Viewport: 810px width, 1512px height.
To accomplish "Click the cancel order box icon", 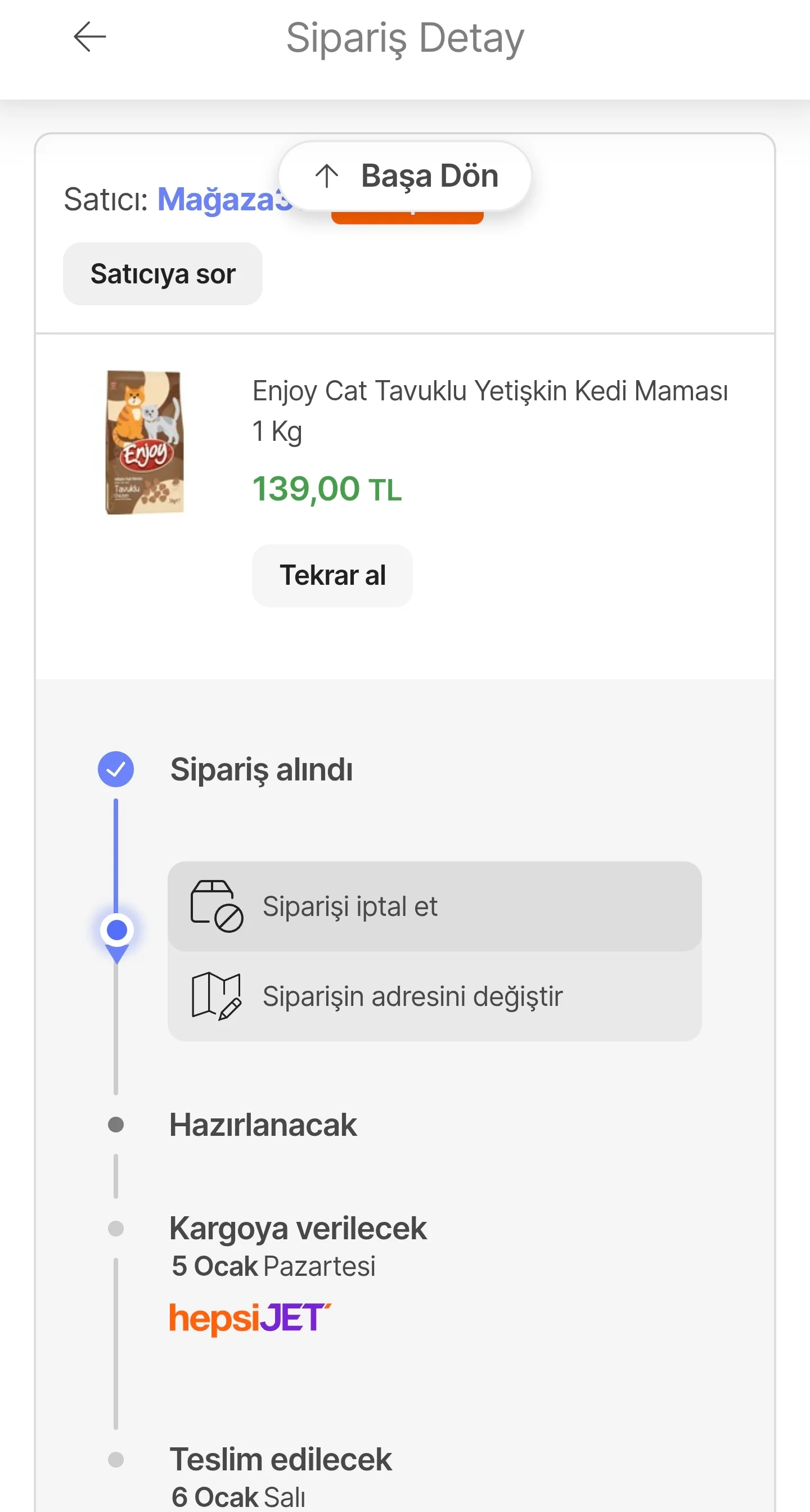I will point(216,906).
